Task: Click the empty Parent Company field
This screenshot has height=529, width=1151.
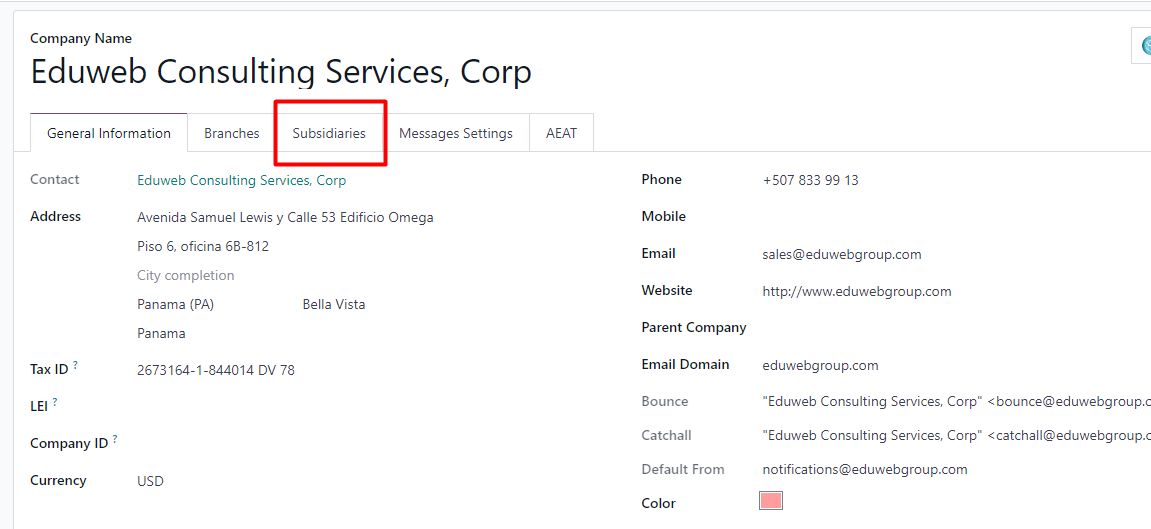Action: tap(954, 328)
